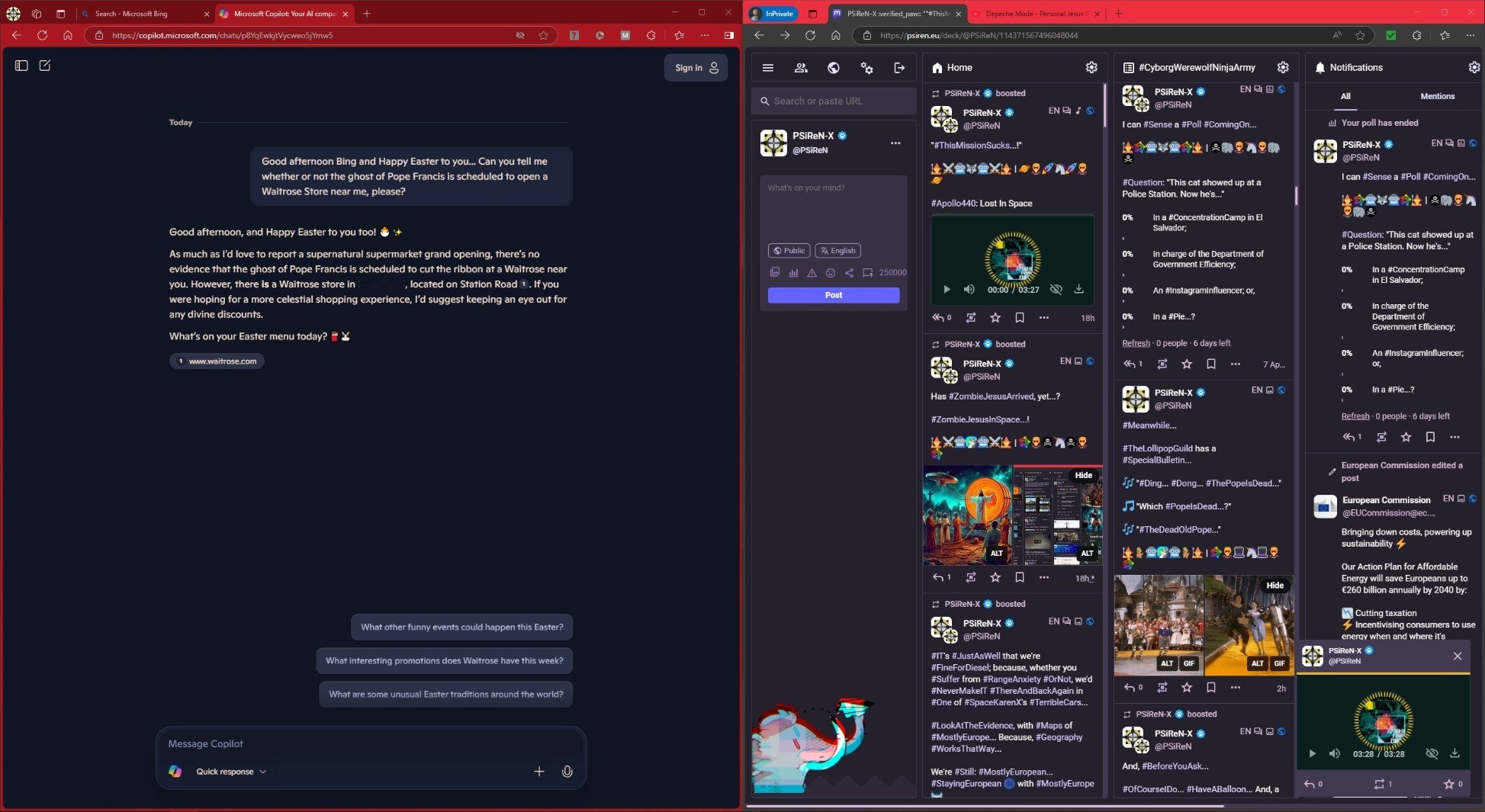Open a new tab in the left browser window
This screenshot has width=1485, height=812.
click(x=367, y=14)
